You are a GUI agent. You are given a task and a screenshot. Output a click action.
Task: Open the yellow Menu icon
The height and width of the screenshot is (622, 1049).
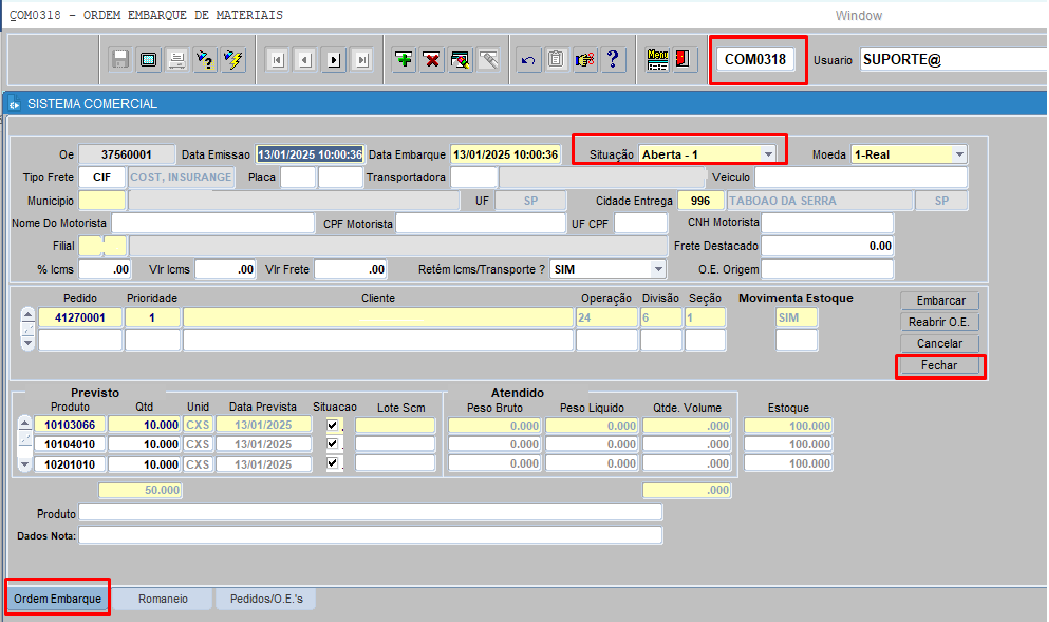(658, 60)
